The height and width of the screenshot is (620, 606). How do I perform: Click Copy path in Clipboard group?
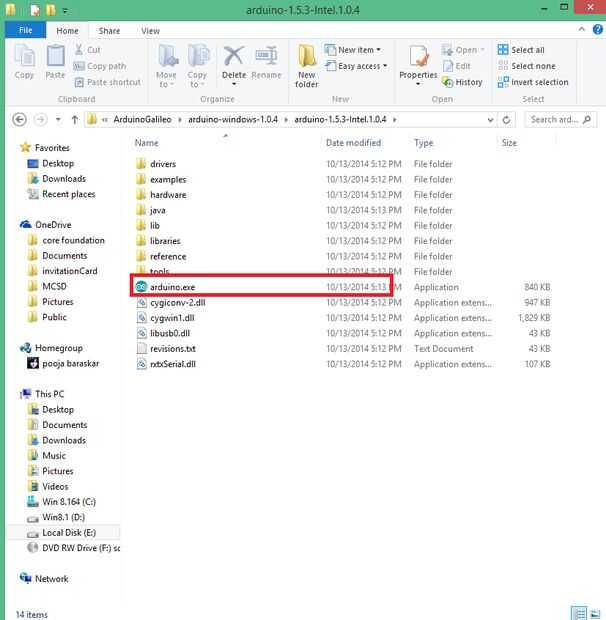pos(100,66)
